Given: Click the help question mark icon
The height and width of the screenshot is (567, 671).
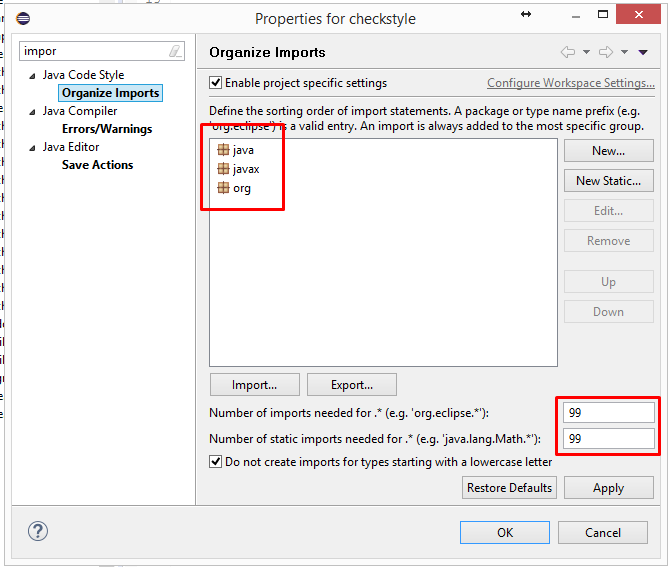Looking at the screenshot, I should pyautogui.click(x=39, y=532).
